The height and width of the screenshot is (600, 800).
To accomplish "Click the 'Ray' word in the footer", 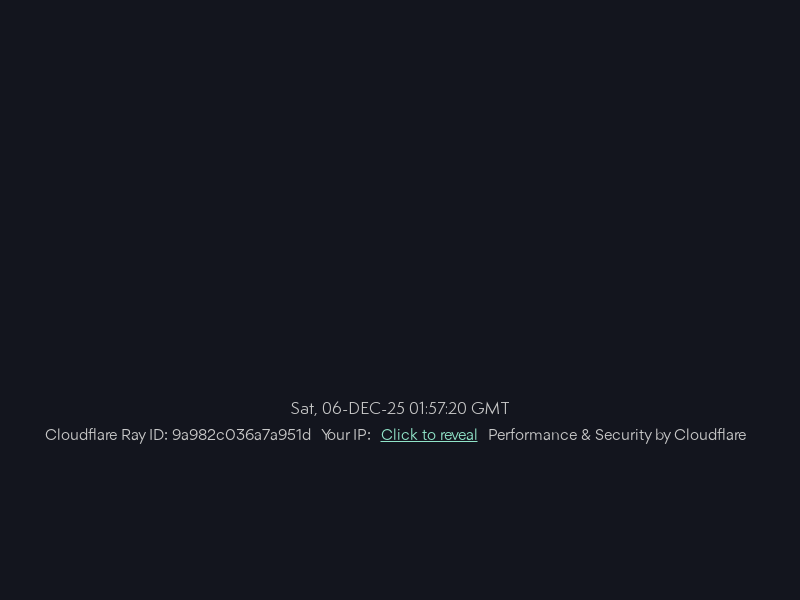I will point(133,435).
